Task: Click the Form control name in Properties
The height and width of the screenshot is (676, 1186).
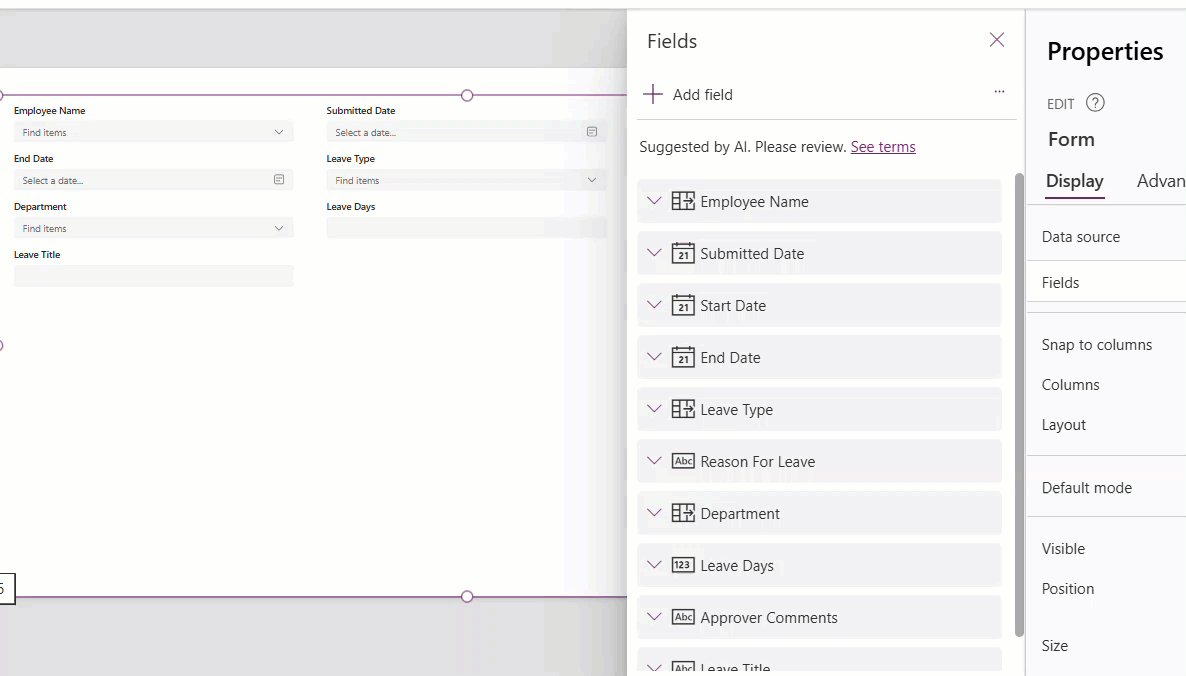Action: 1071,140
